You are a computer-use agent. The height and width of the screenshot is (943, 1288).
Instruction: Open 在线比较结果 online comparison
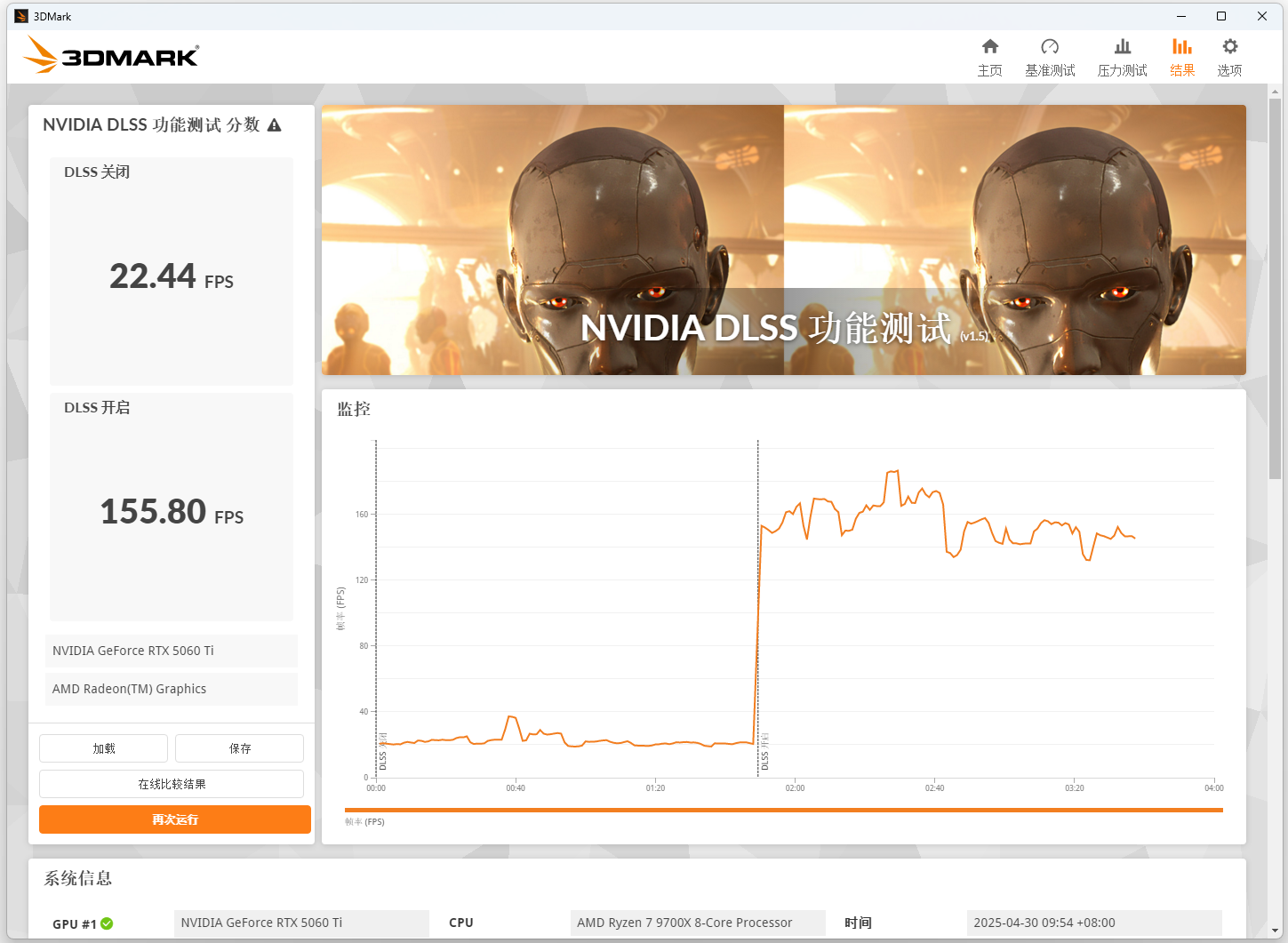coord(172,784)
